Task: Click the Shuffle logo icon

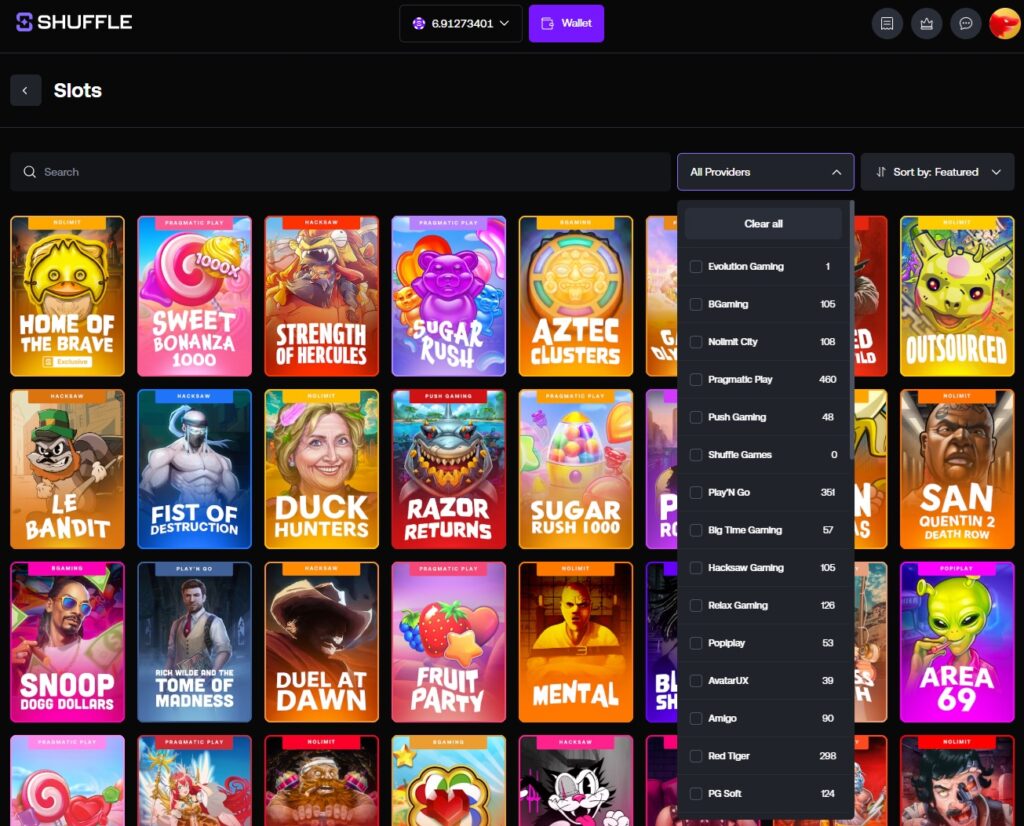Action: pos(24,22)
